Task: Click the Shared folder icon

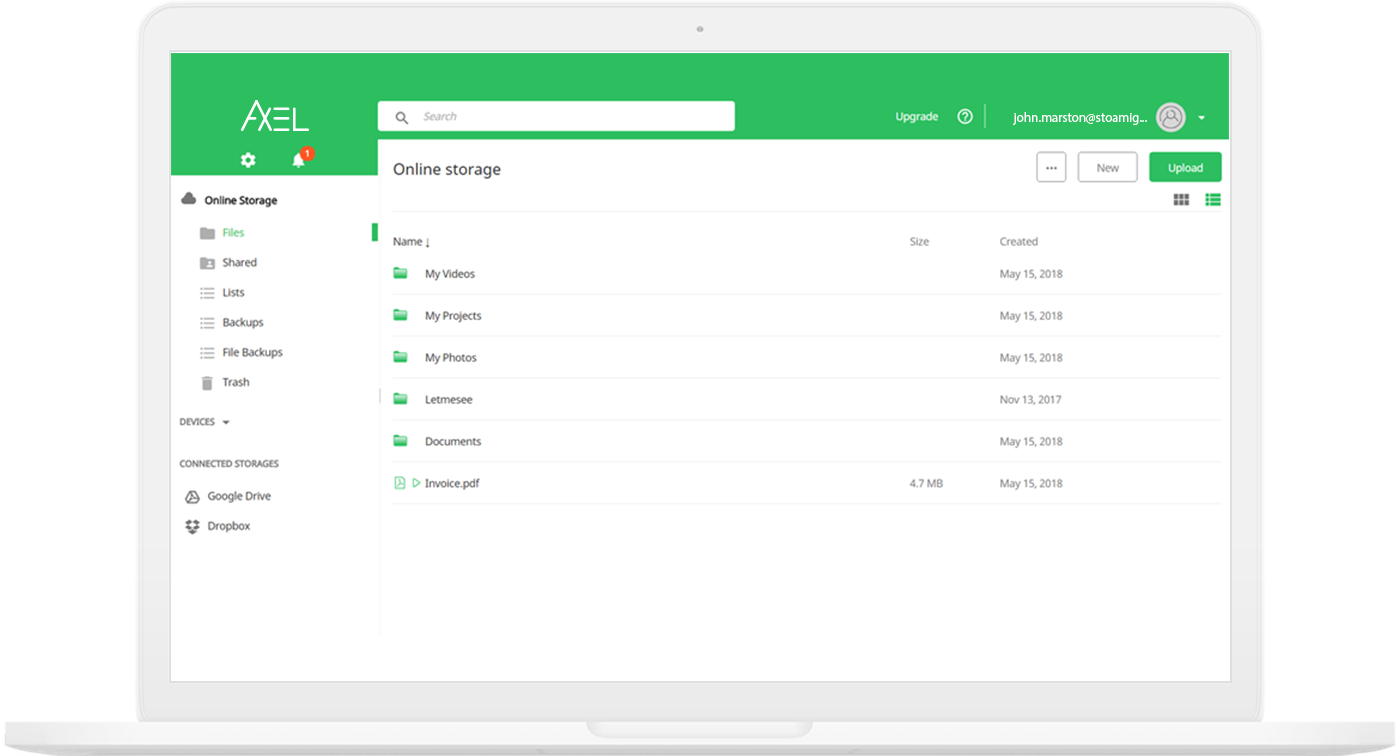Action: (x=207, y=263)
